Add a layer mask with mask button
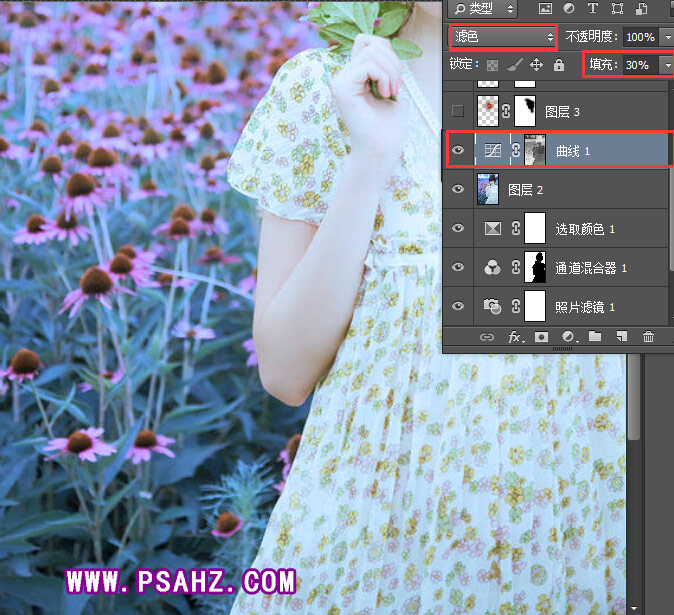 [541, 337]
